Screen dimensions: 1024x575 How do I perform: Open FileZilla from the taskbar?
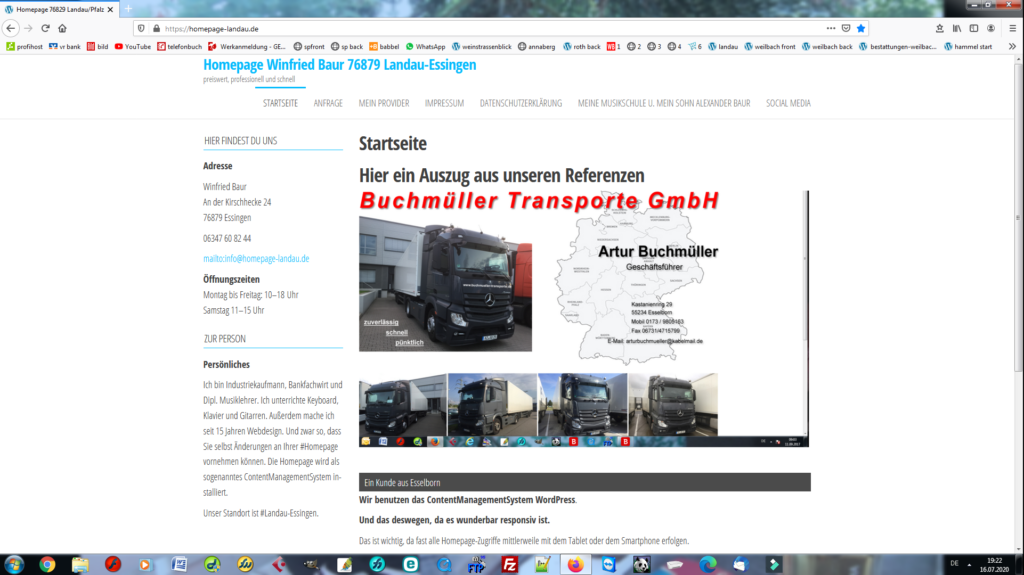[x=509, y=564]
